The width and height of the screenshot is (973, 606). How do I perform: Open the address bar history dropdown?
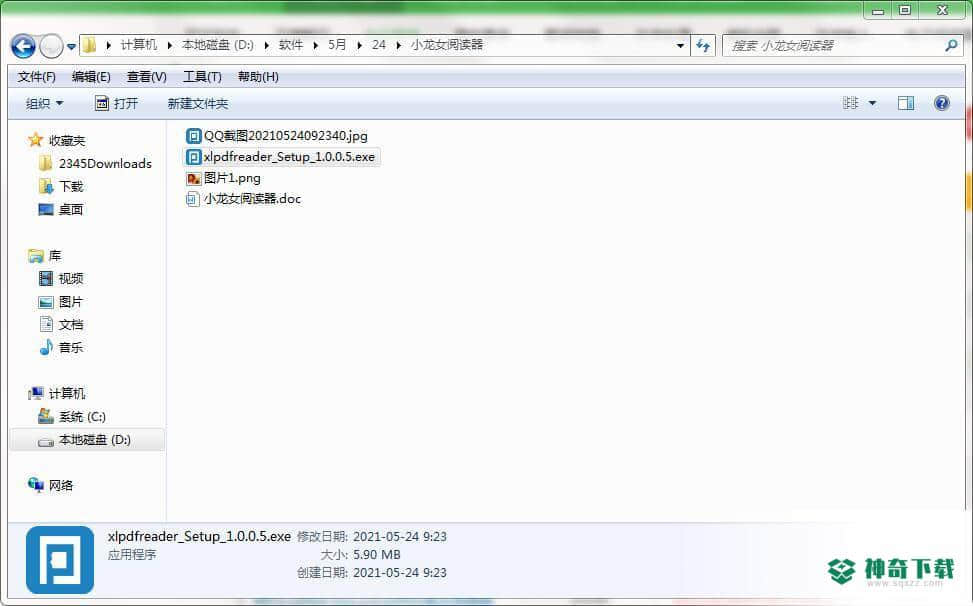(x=680, y=46)
